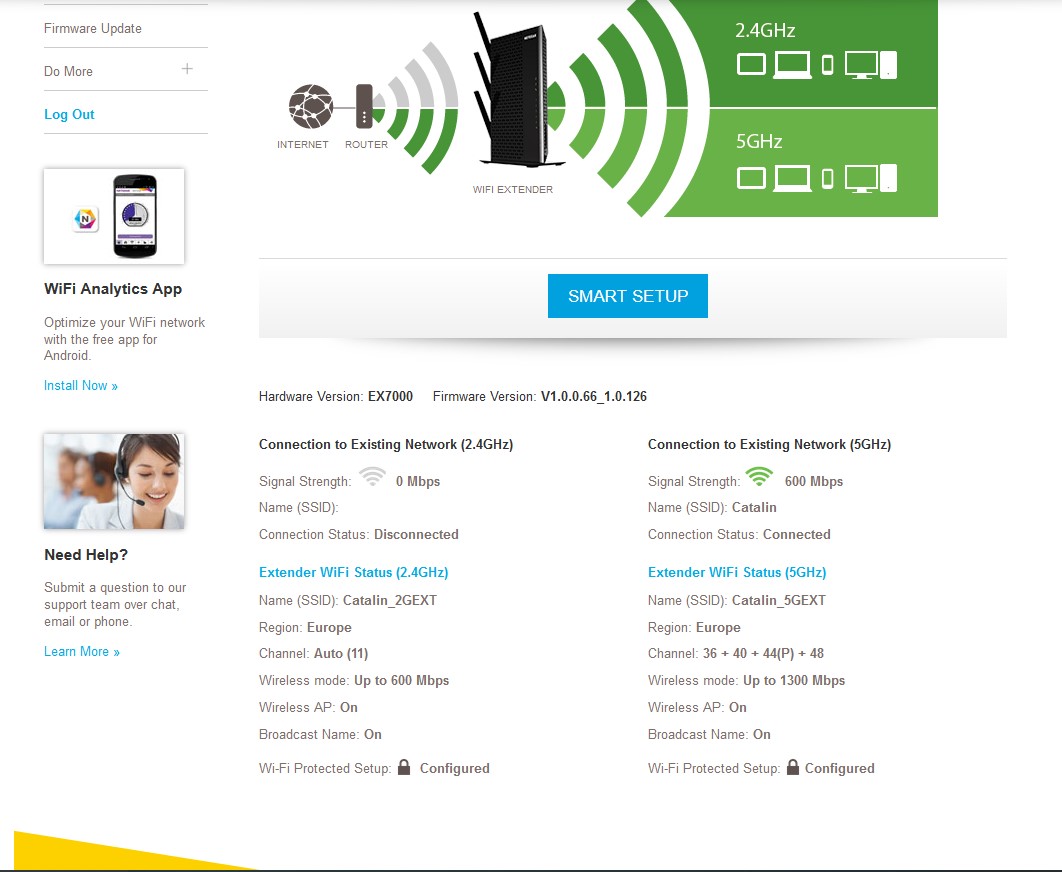Click the Install Now link
1062x872 pixels.
click(81, 386)
